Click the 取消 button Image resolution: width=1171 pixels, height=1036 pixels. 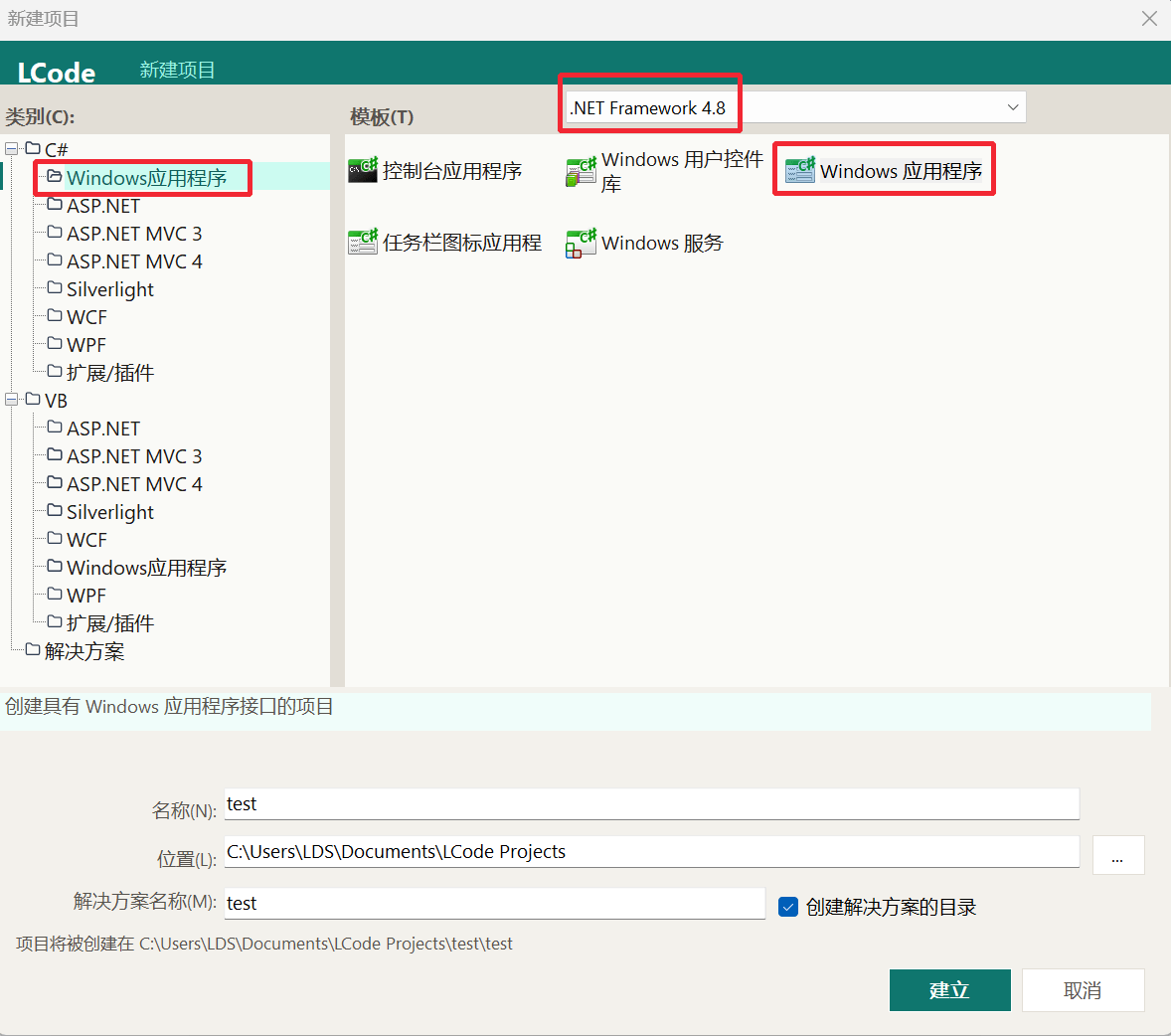point(1083,990)
